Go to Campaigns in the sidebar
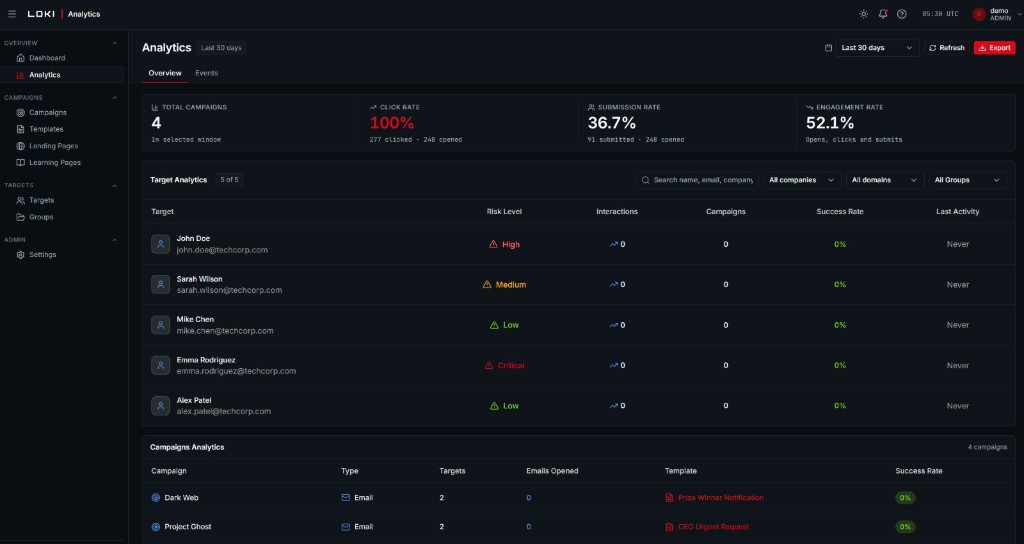The width and height of the screenshot is (1024, 544). [62, 112]
